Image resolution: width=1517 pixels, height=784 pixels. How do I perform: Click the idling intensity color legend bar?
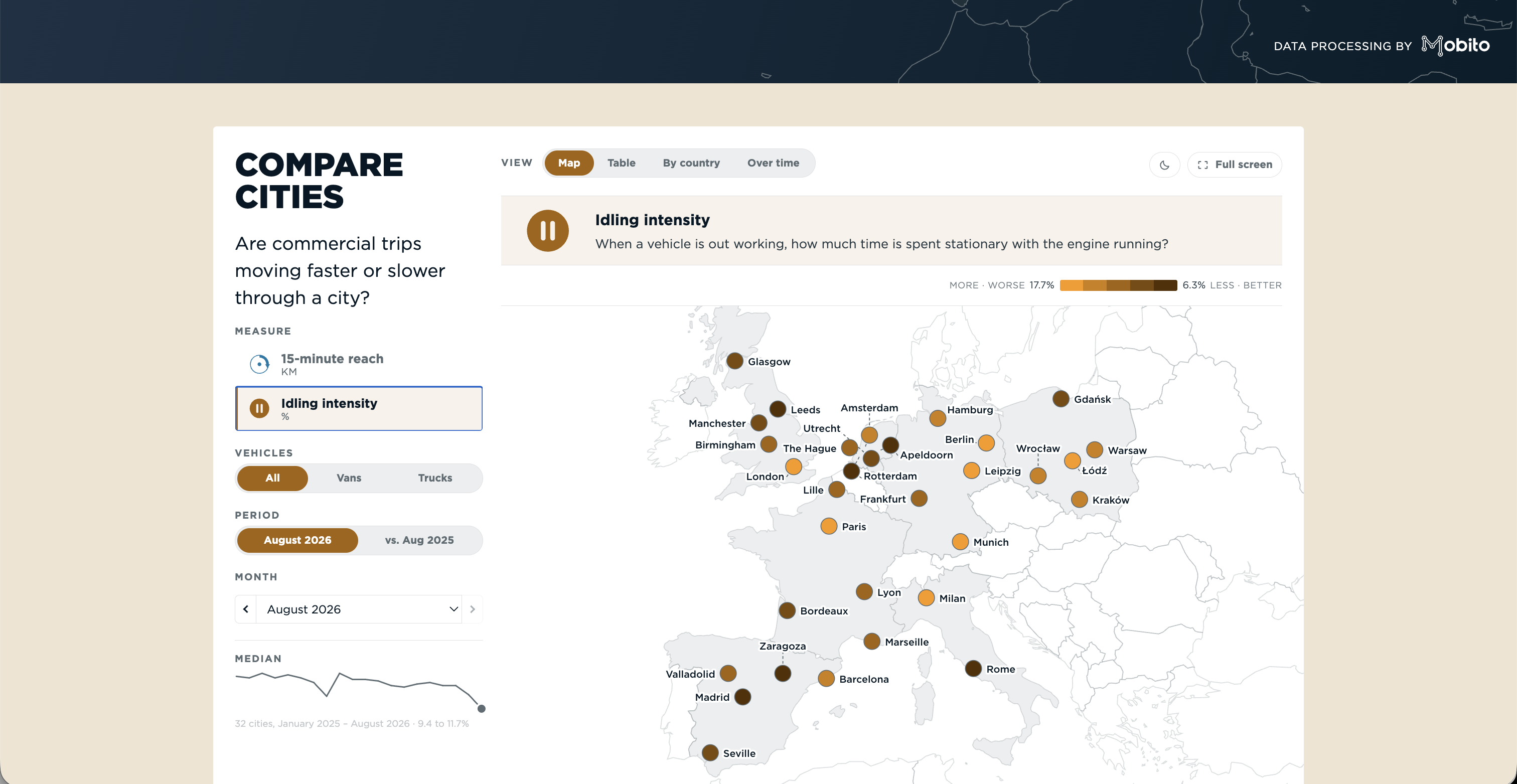[x=1118, y=285]
